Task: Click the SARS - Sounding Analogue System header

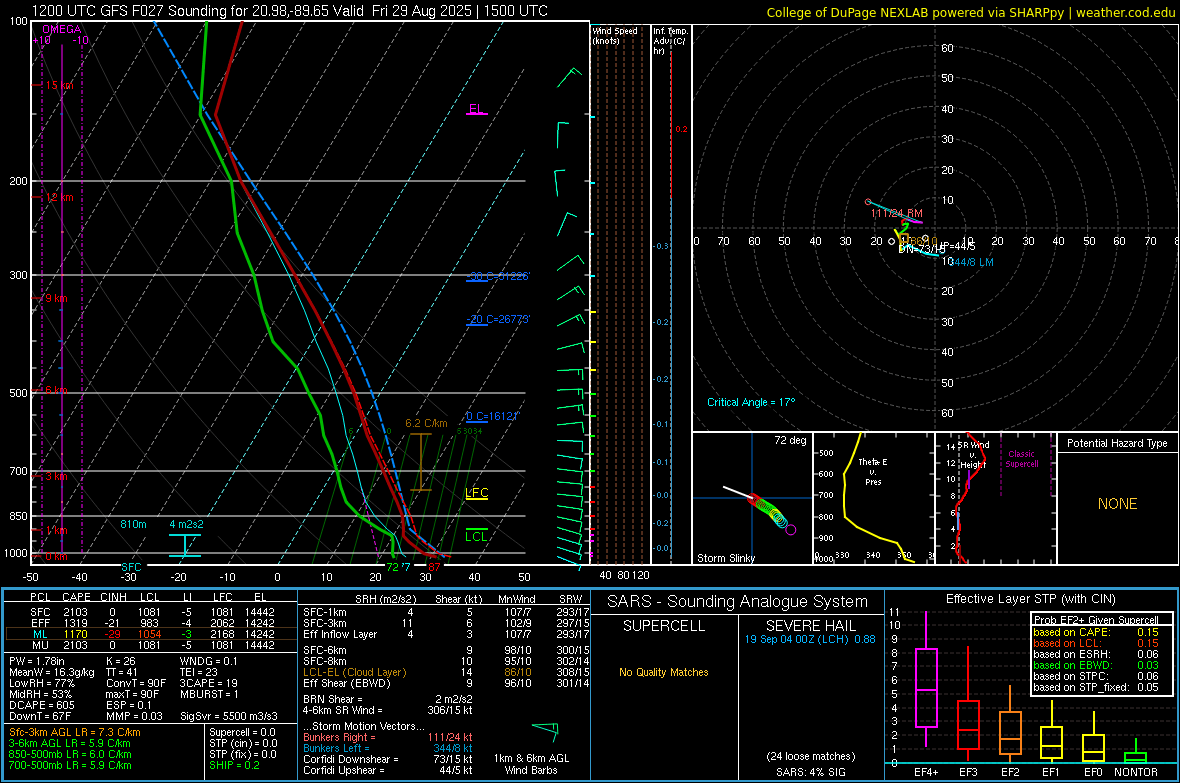Action: point(737,602)
